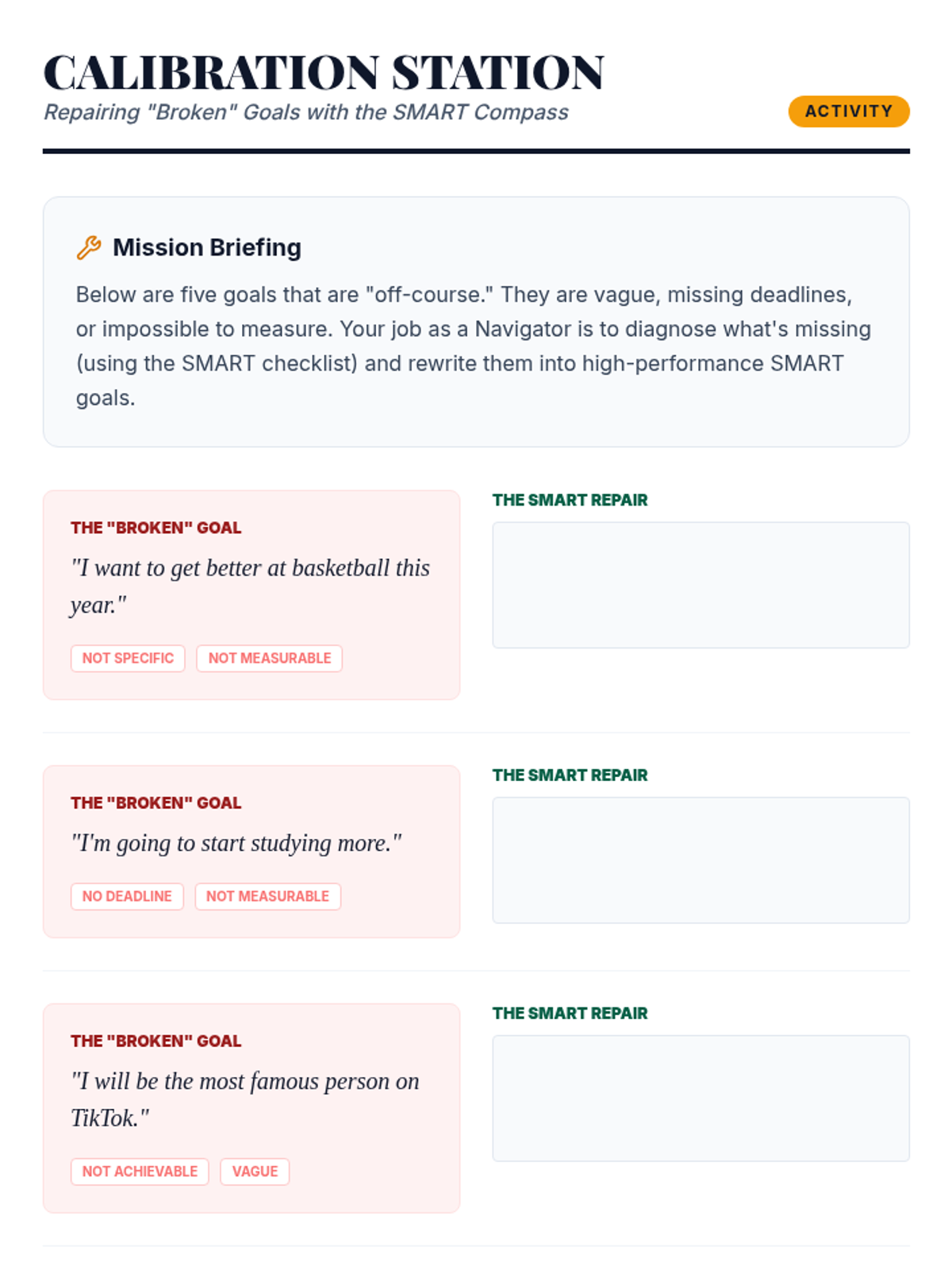This screenshot has height=1270, width=952.
Task: Click the studying goal SMART repair text box
Action: 701,860
